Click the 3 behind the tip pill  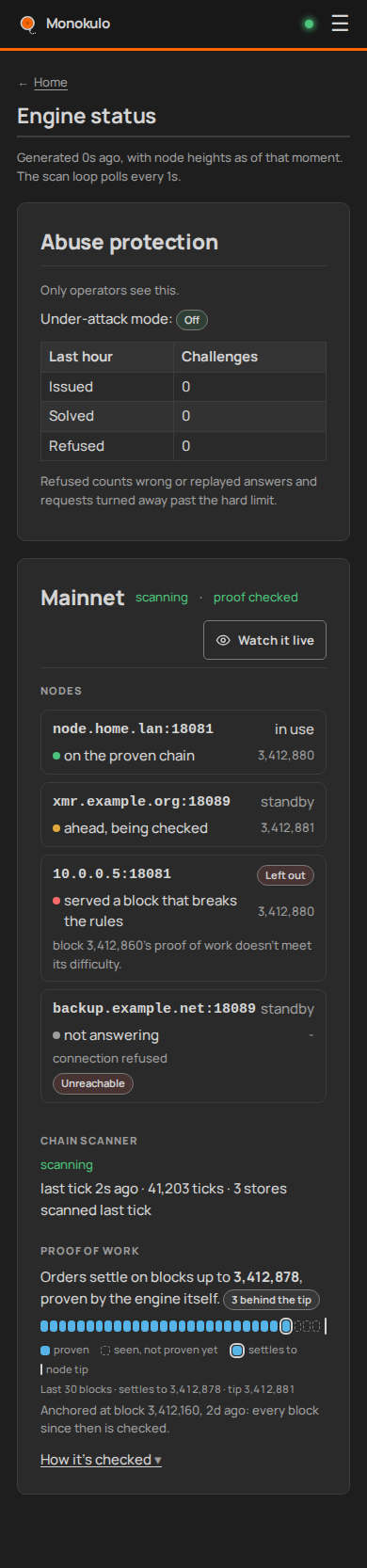pyautogui.click(x=271, y=1300)
